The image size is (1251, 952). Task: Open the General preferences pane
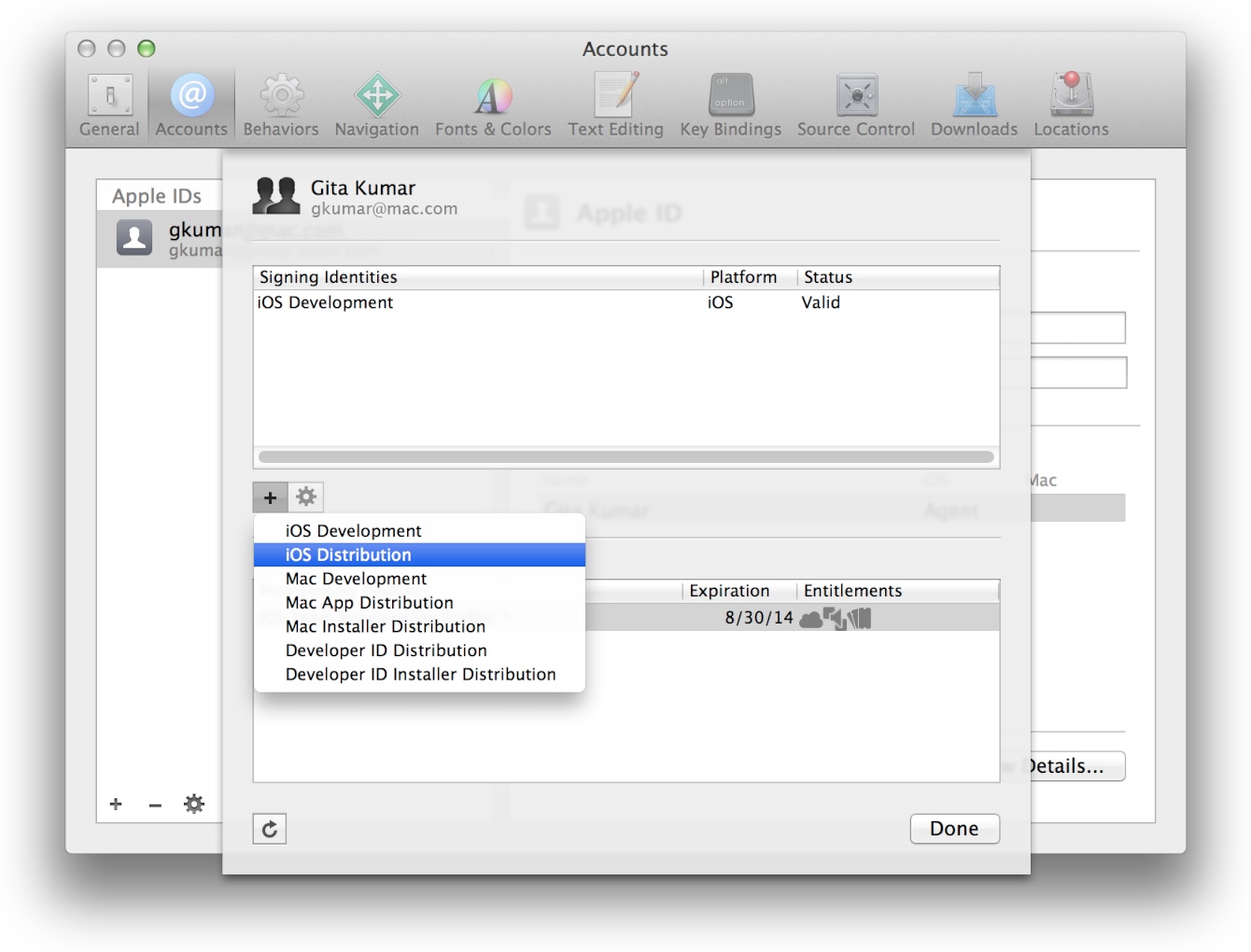point(109,106)
